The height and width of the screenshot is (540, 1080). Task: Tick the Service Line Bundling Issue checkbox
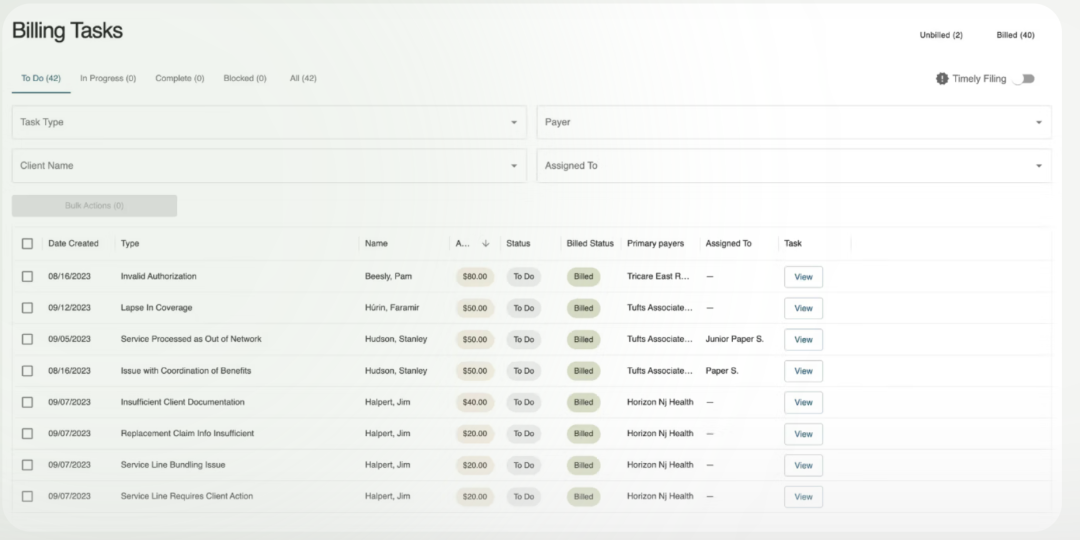tap(28, 465)
